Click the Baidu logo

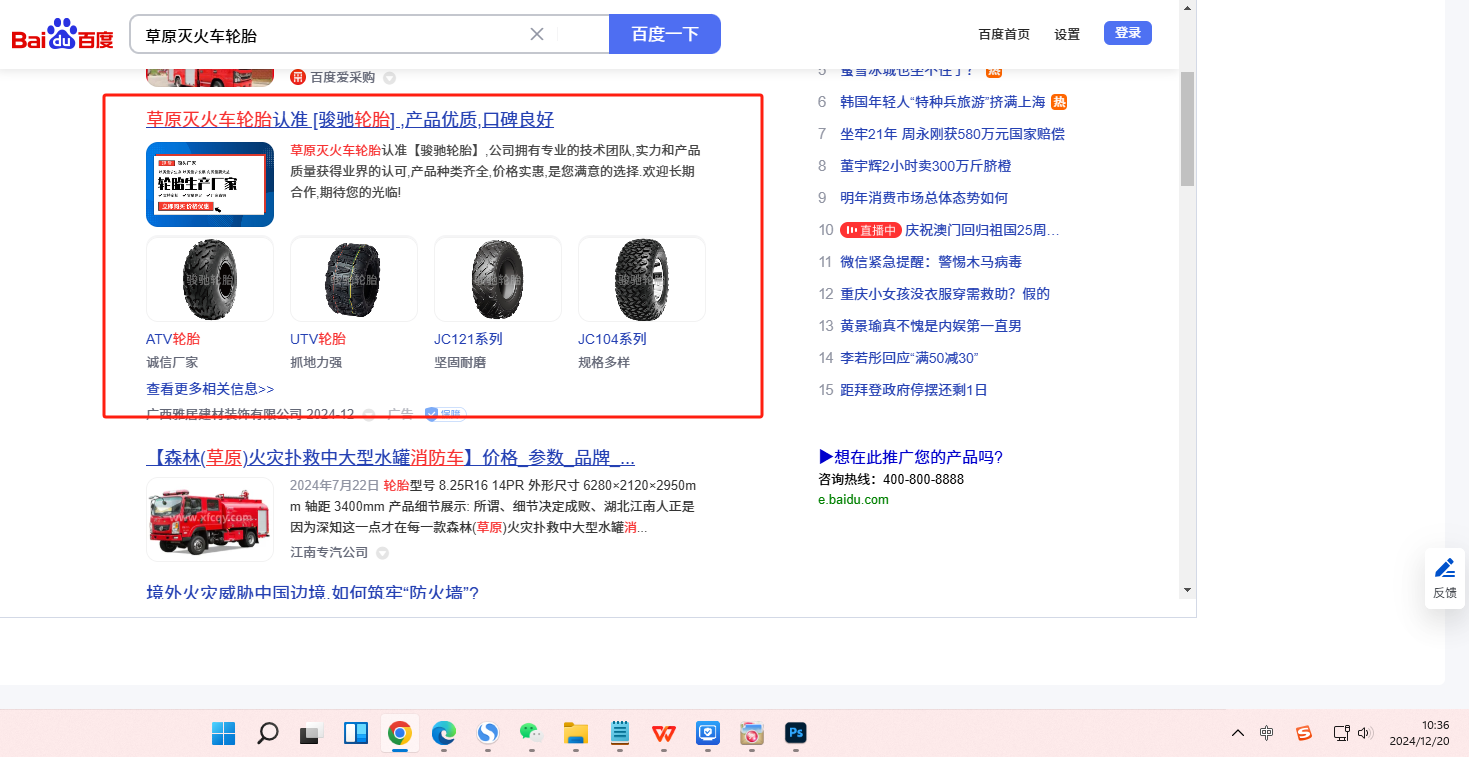pyautogui.click(x=62, y=35)
